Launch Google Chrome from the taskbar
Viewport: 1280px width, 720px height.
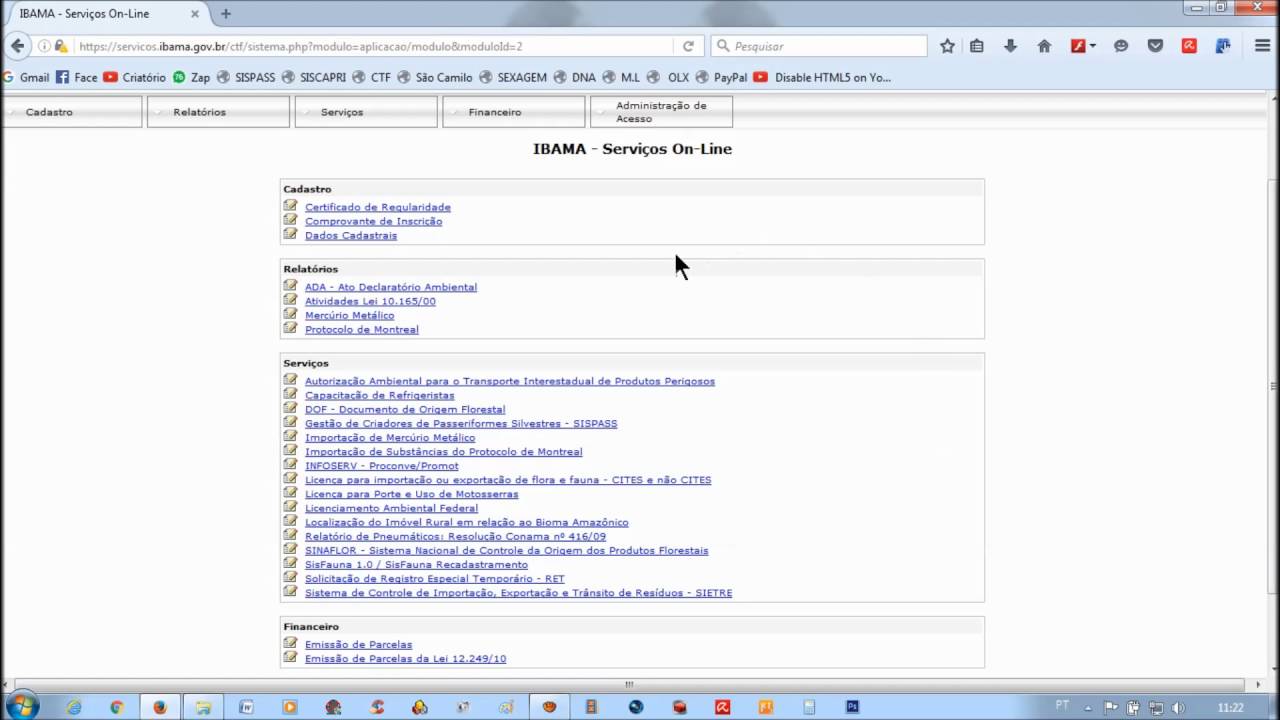[x=117, y=707]
